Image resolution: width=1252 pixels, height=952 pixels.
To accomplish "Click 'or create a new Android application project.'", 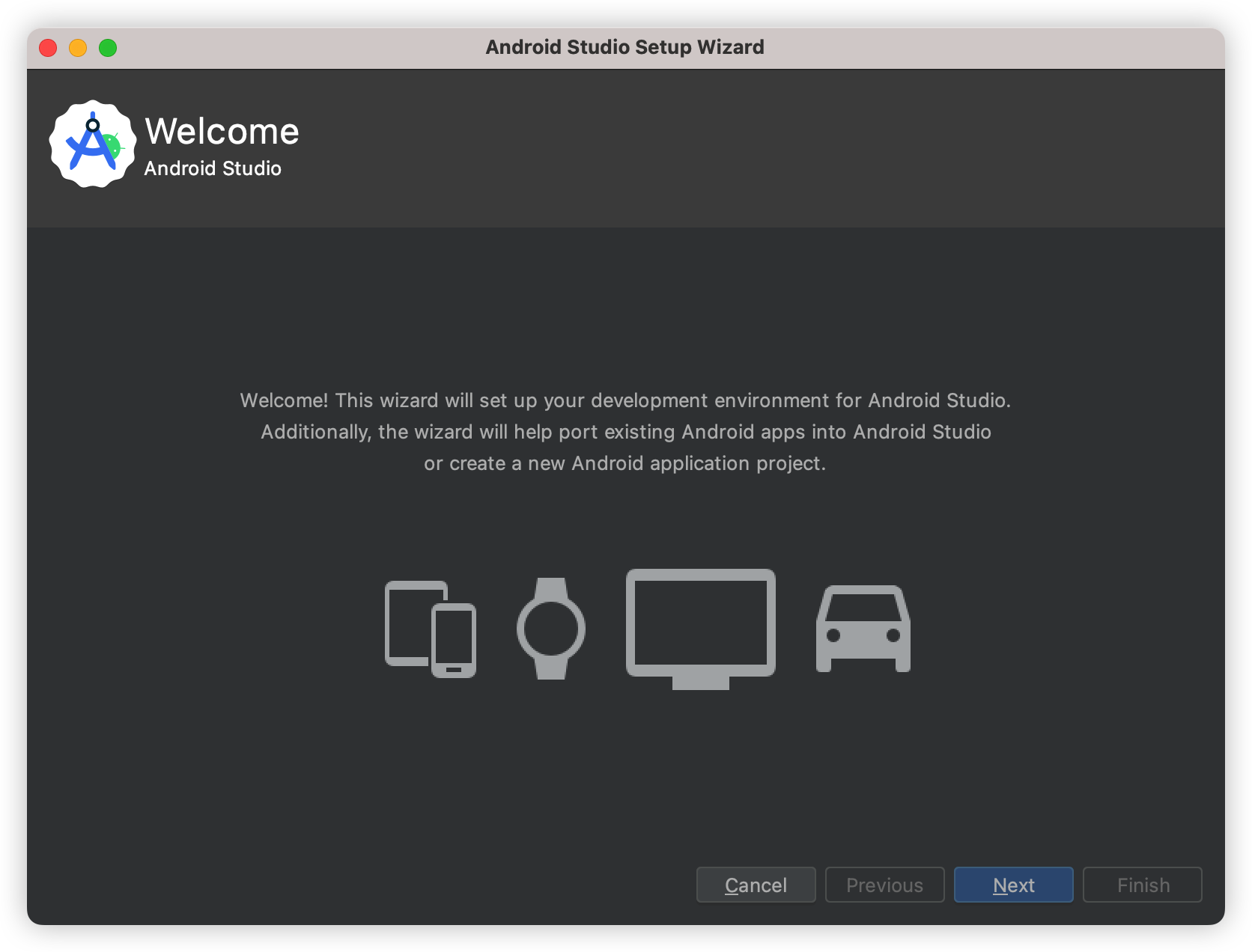I will pos(625,463).
